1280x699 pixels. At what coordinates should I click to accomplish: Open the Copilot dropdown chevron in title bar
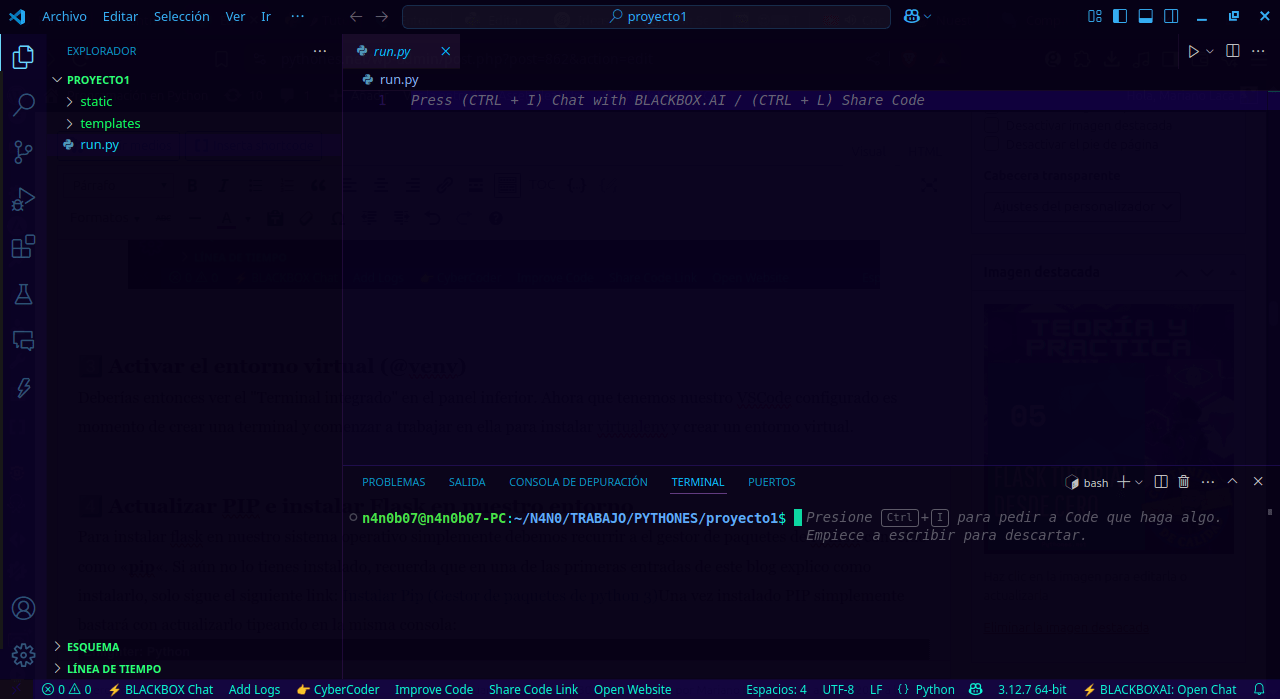928,17
